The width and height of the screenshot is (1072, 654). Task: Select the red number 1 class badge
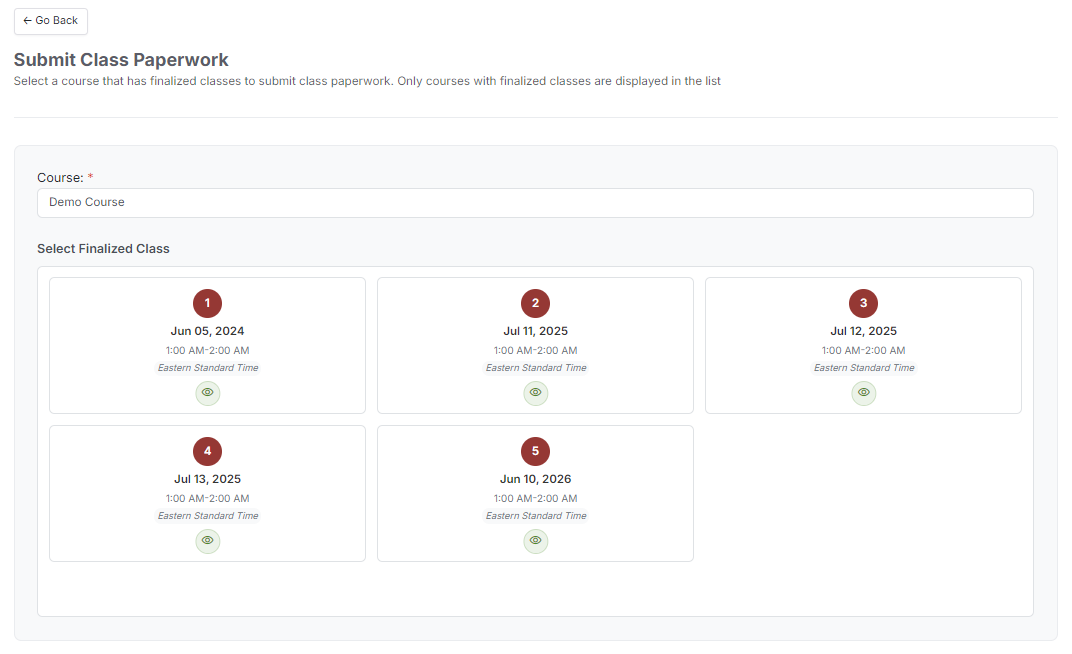[207, 303]
